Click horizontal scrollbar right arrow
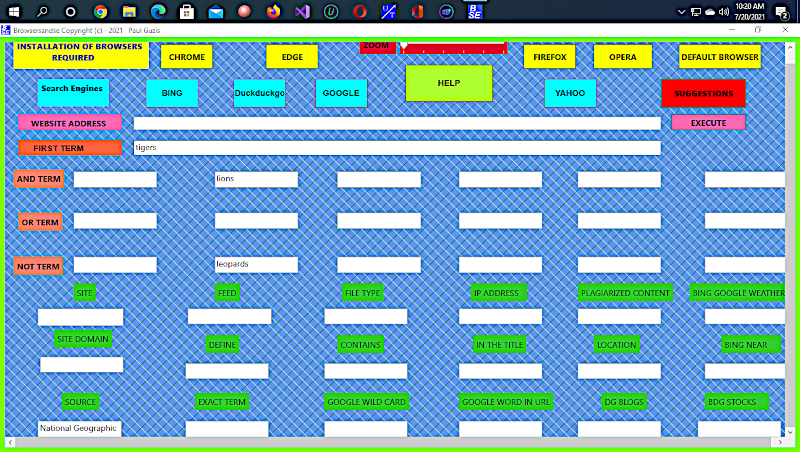 pyautogui.click(x=780, y=442)
